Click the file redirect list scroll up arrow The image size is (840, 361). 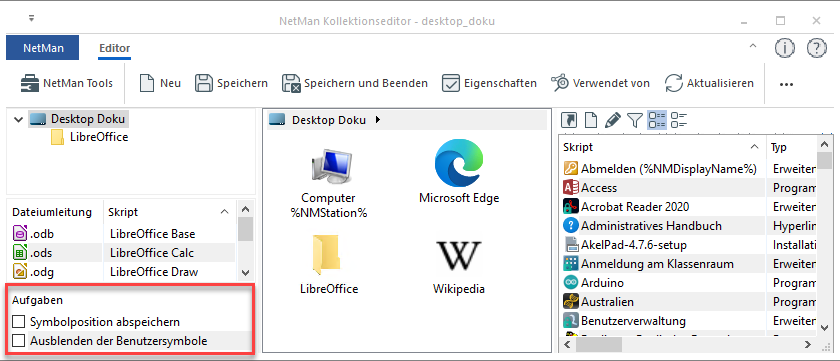coord(245,209)
